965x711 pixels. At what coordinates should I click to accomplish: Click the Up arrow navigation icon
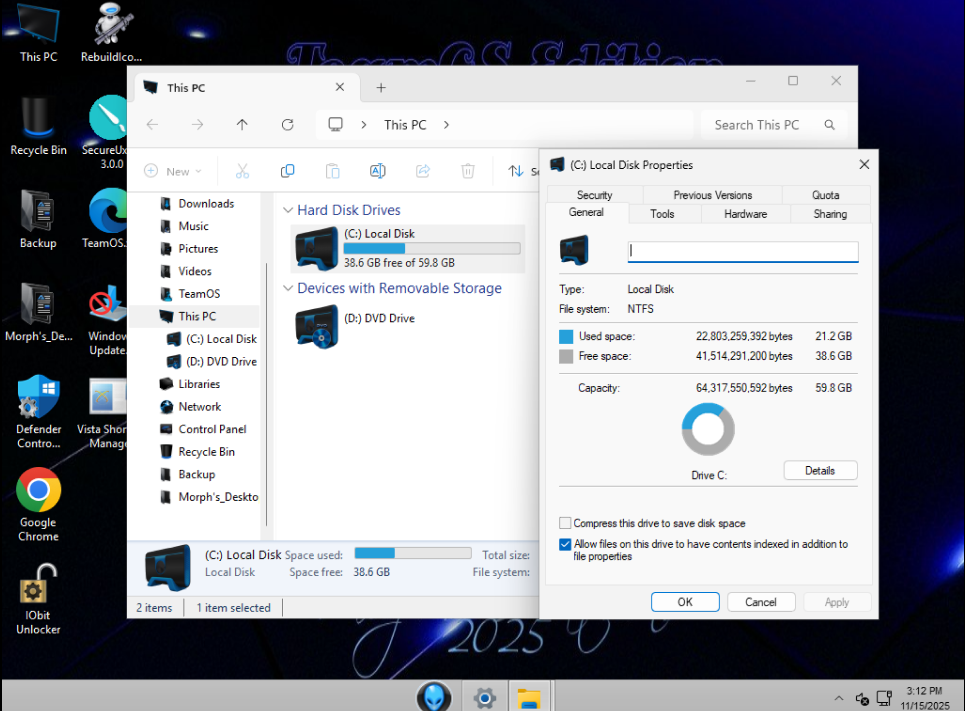(242, 125)
